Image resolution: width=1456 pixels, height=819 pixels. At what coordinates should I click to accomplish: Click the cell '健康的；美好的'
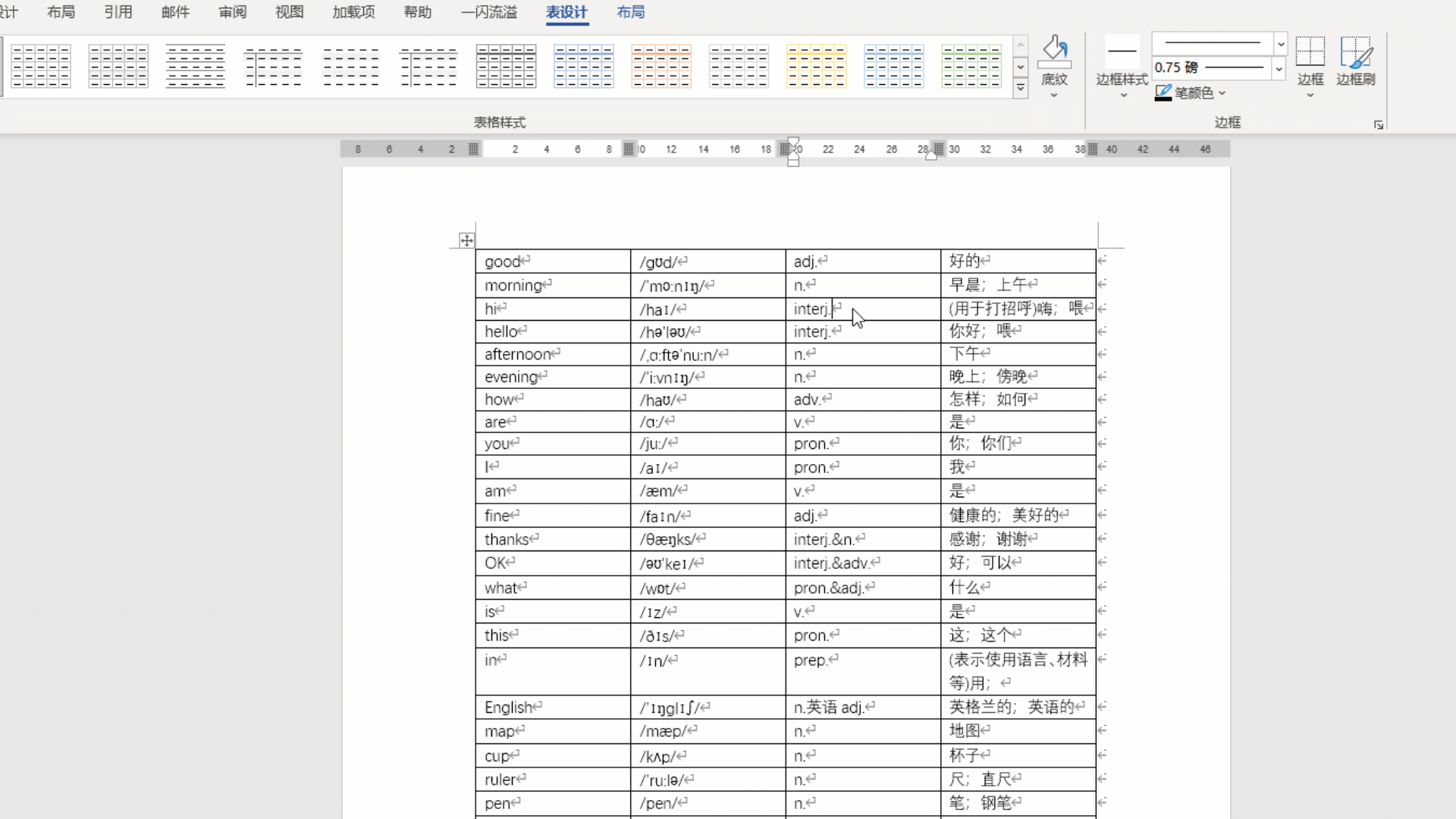click(x=1018, y=516)
